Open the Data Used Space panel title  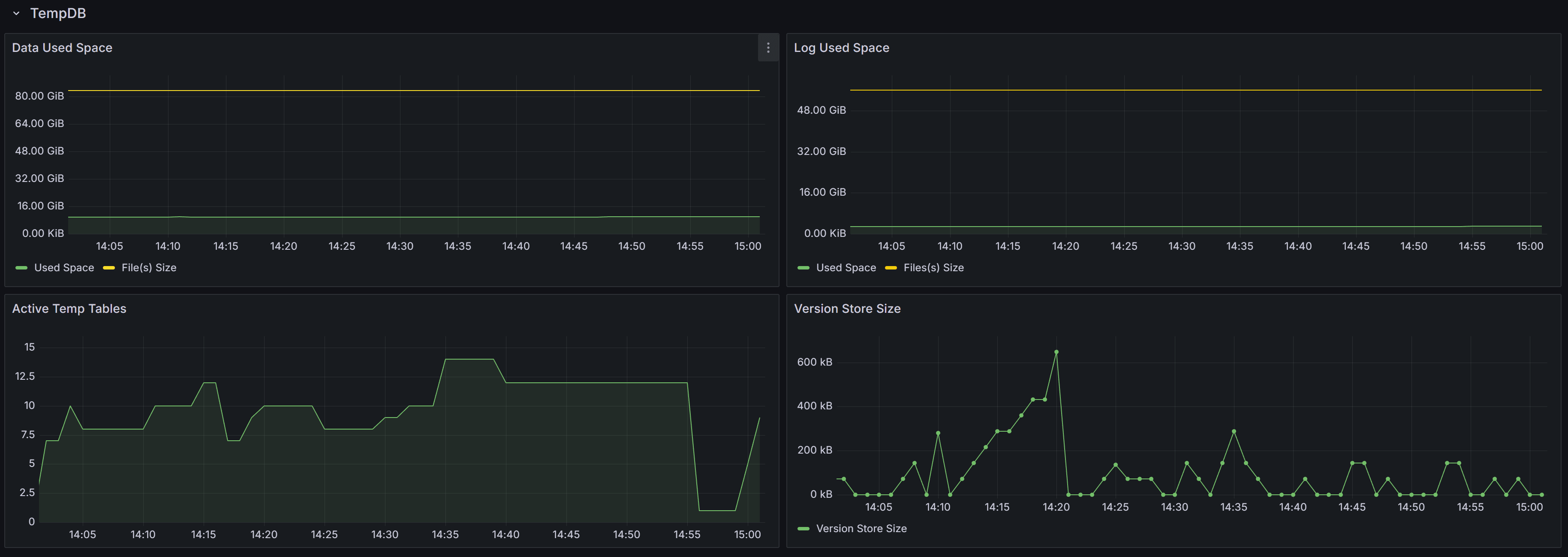click(x=62, y=48)
